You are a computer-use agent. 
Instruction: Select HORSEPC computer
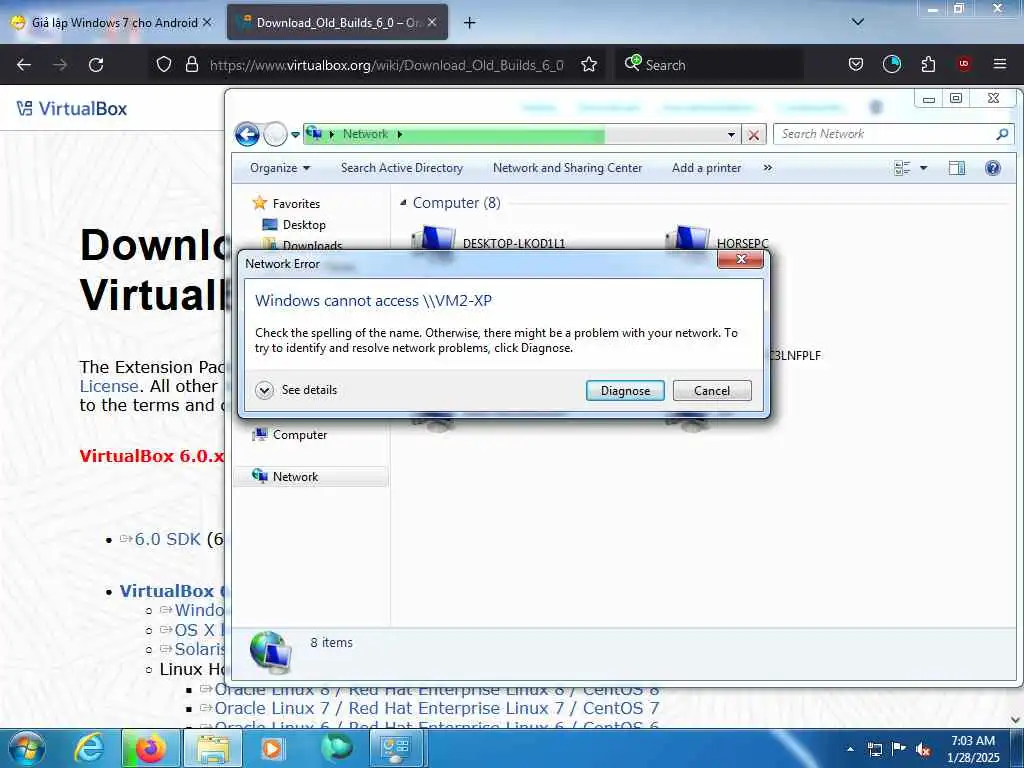(718, 240)
